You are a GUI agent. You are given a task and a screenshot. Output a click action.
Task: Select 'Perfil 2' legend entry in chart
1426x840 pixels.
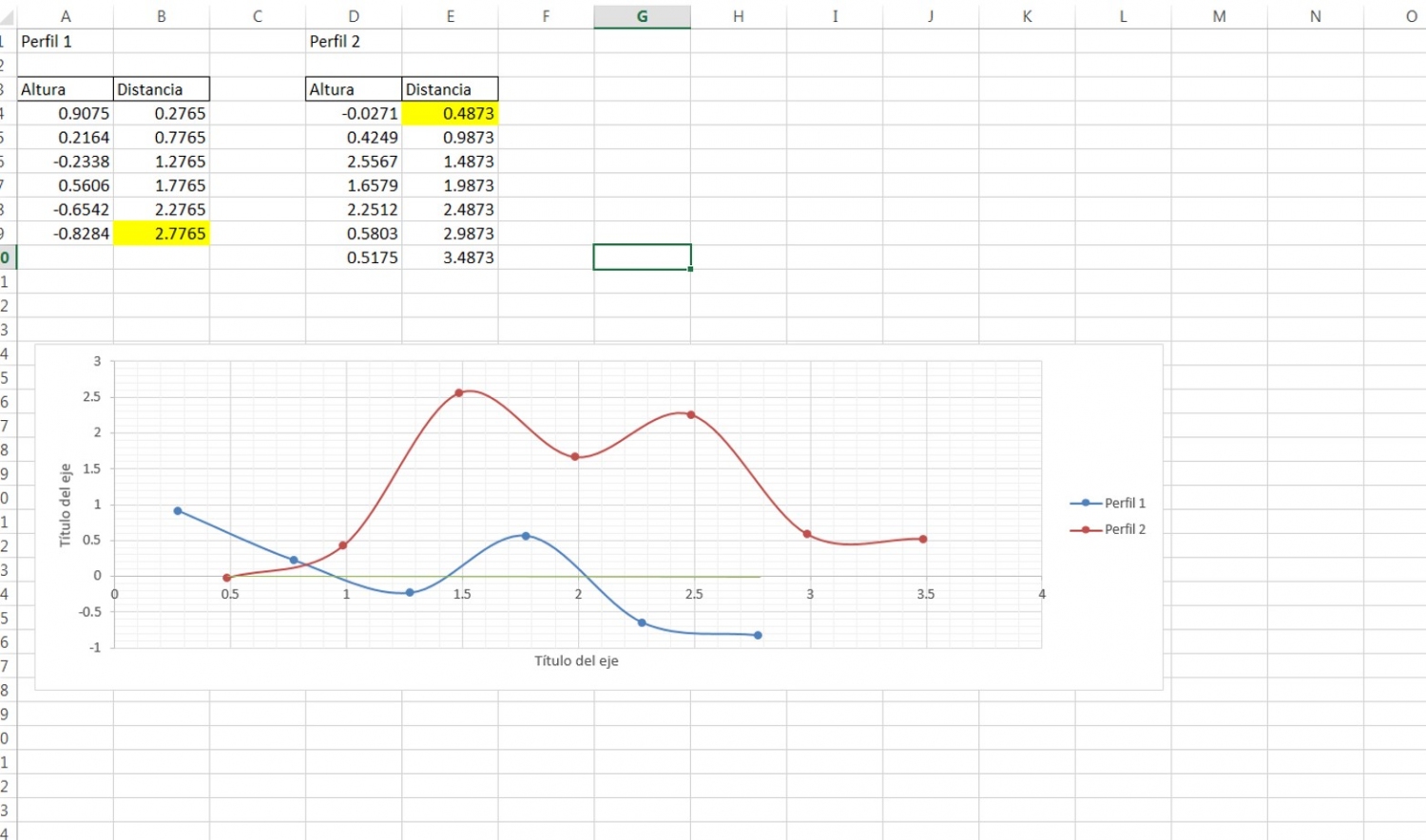1108,529
